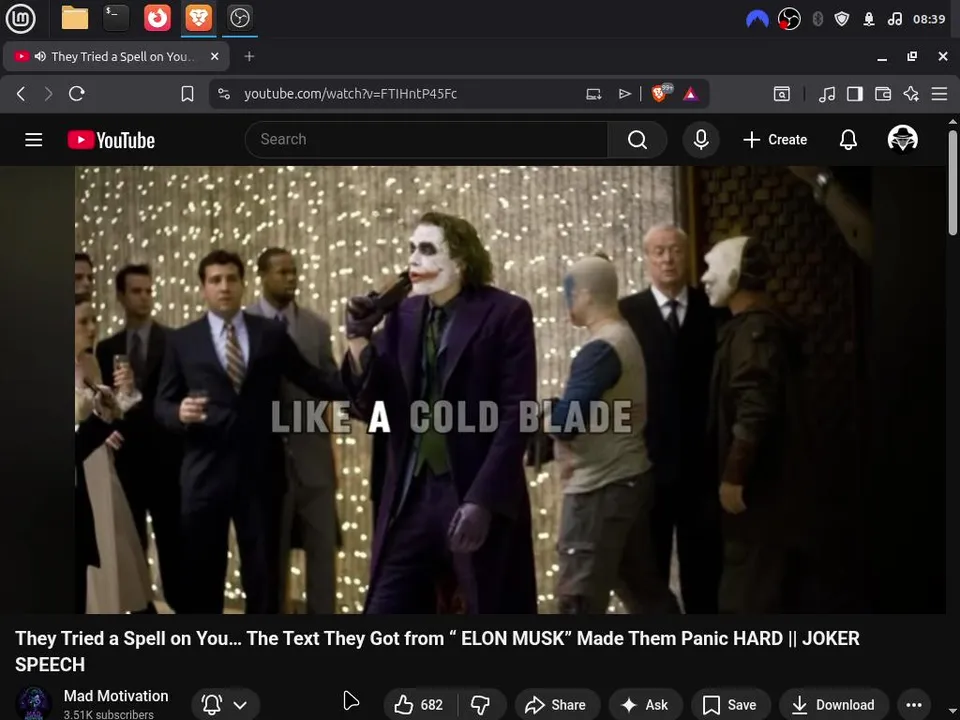The image size is (960, 720).
Task: Dislike this video
Action: (481, 705)
